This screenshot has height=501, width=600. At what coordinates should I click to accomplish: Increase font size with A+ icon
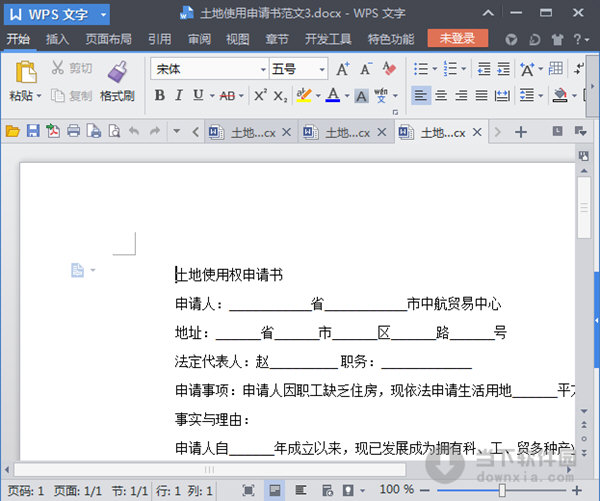[x=343, y=69]
